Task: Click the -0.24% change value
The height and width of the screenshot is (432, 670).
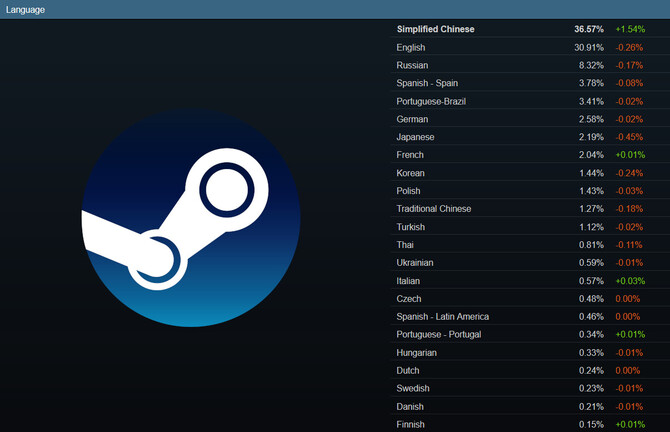Action: [x=629, y=173]
